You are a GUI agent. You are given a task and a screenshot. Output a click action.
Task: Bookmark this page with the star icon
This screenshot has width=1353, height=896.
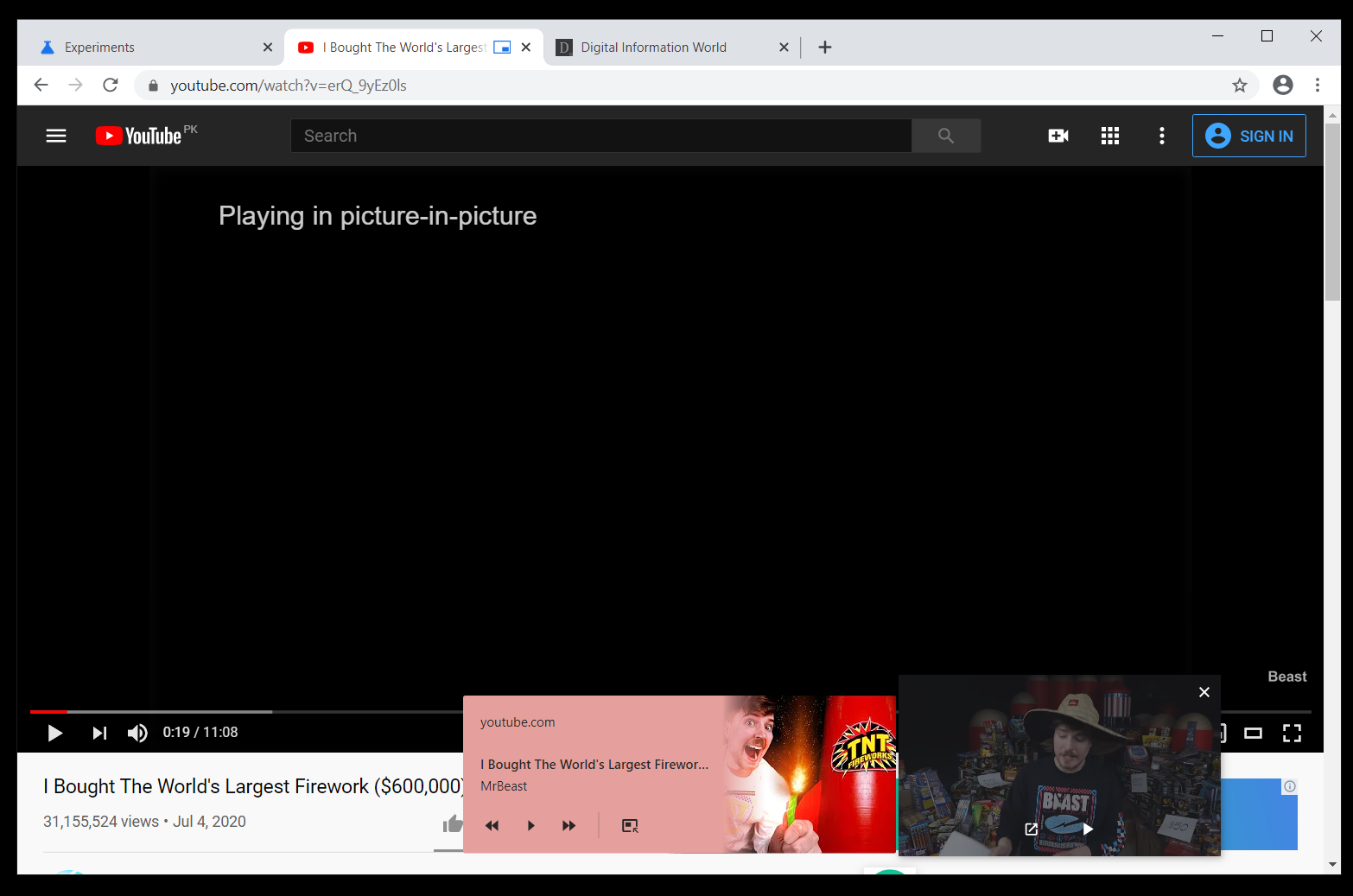[x=1240, y=85]
